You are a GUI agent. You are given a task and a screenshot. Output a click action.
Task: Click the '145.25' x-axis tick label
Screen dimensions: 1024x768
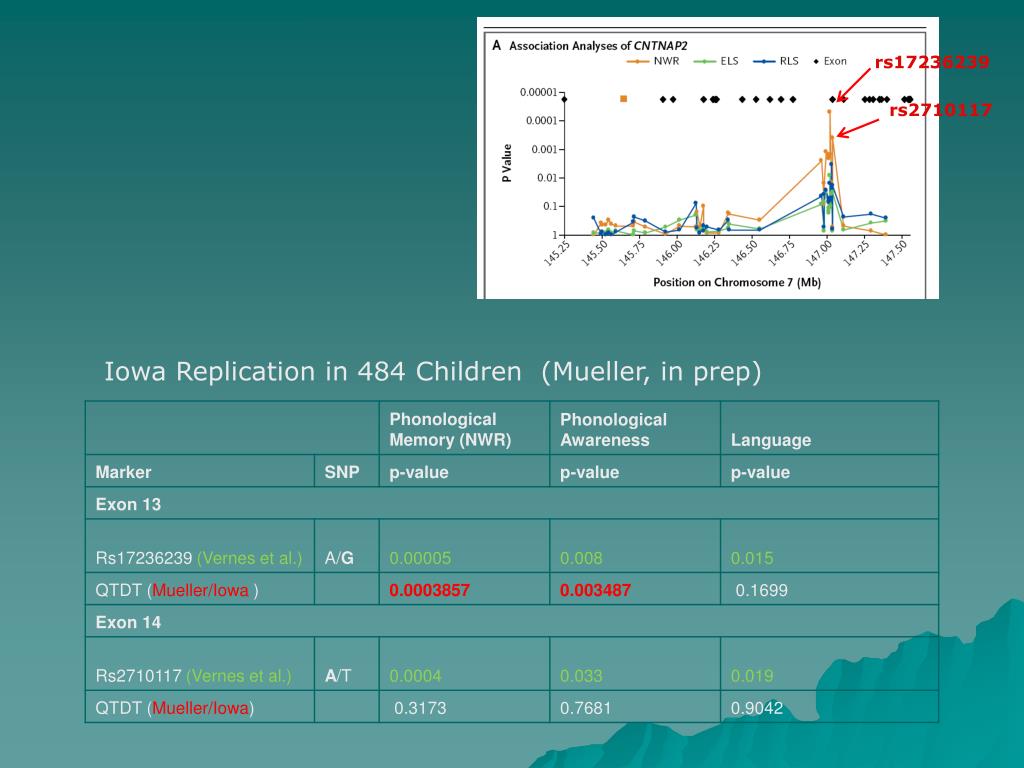(556, 253)
